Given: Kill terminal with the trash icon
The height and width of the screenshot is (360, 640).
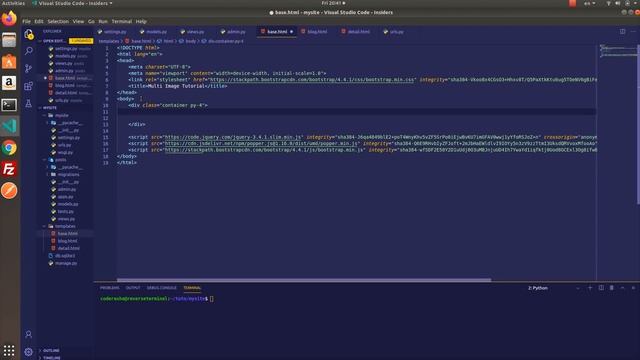Looking at the screenshot, I should (x=611, y=288).
